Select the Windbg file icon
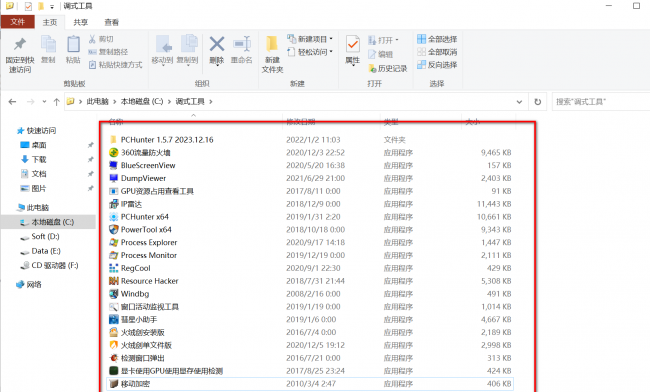The width and height of the screenshot is (650, 392). coord(114,294)
